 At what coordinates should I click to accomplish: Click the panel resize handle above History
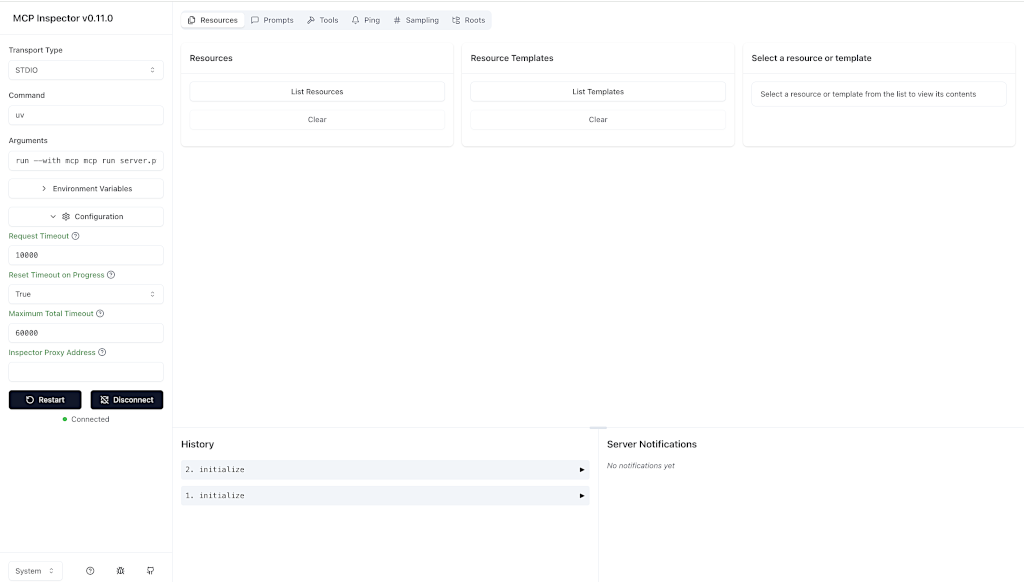click(x=598, y=428)
